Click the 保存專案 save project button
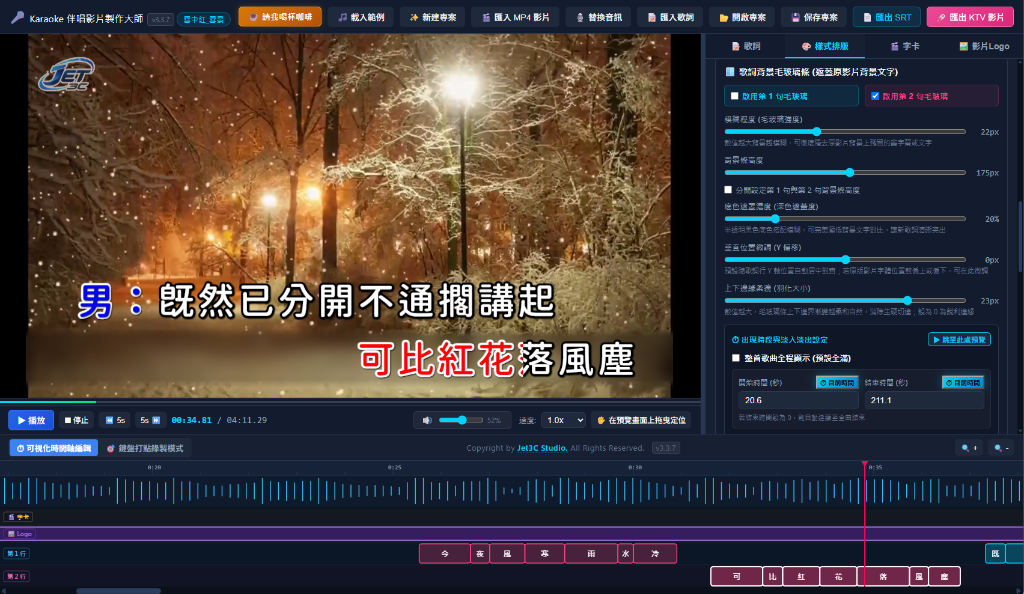The height and width of the screenshot is (594, 1024). tap(814, 17)
